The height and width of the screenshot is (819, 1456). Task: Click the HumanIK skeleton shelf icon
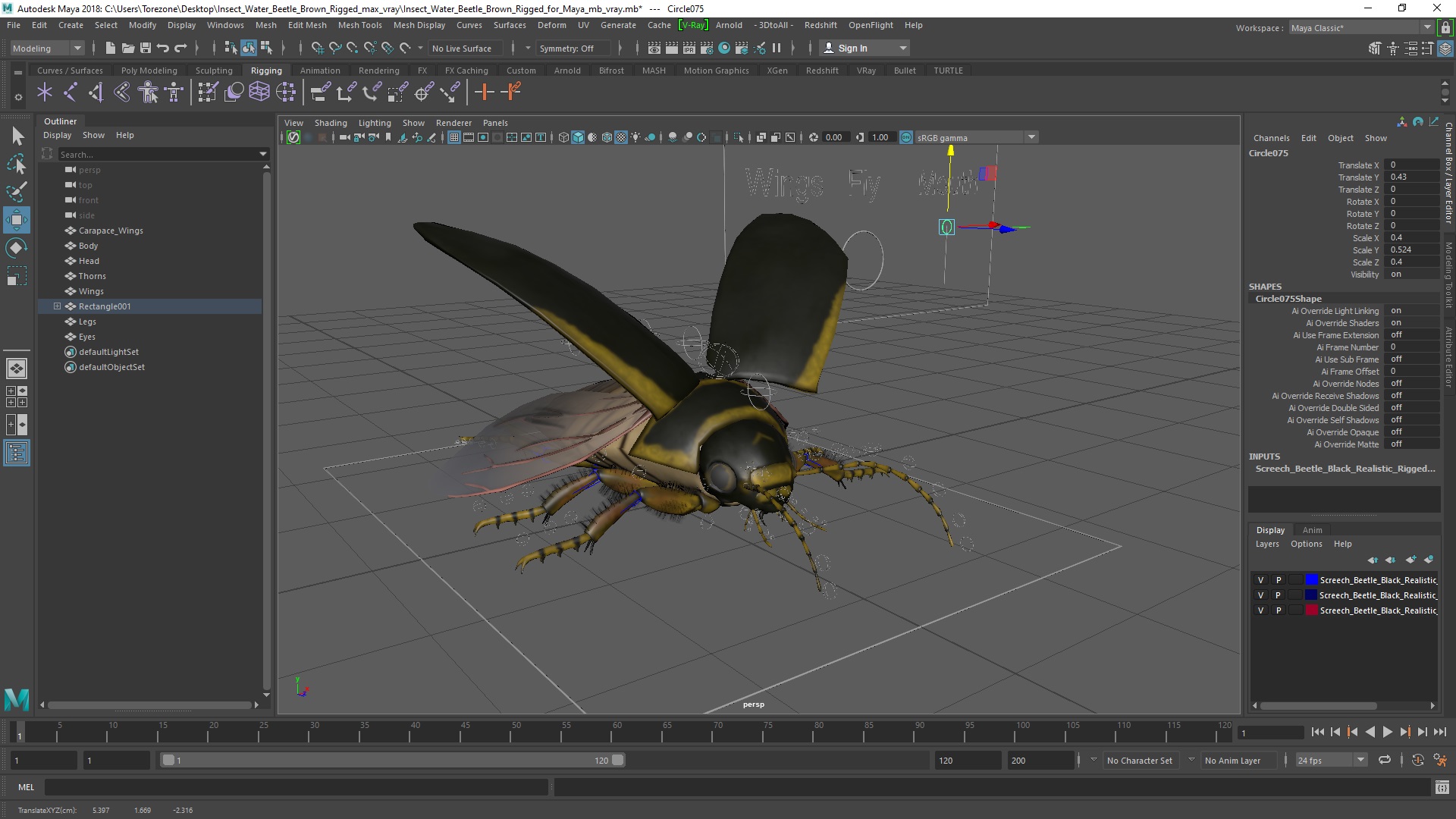(x=174, y=93)
